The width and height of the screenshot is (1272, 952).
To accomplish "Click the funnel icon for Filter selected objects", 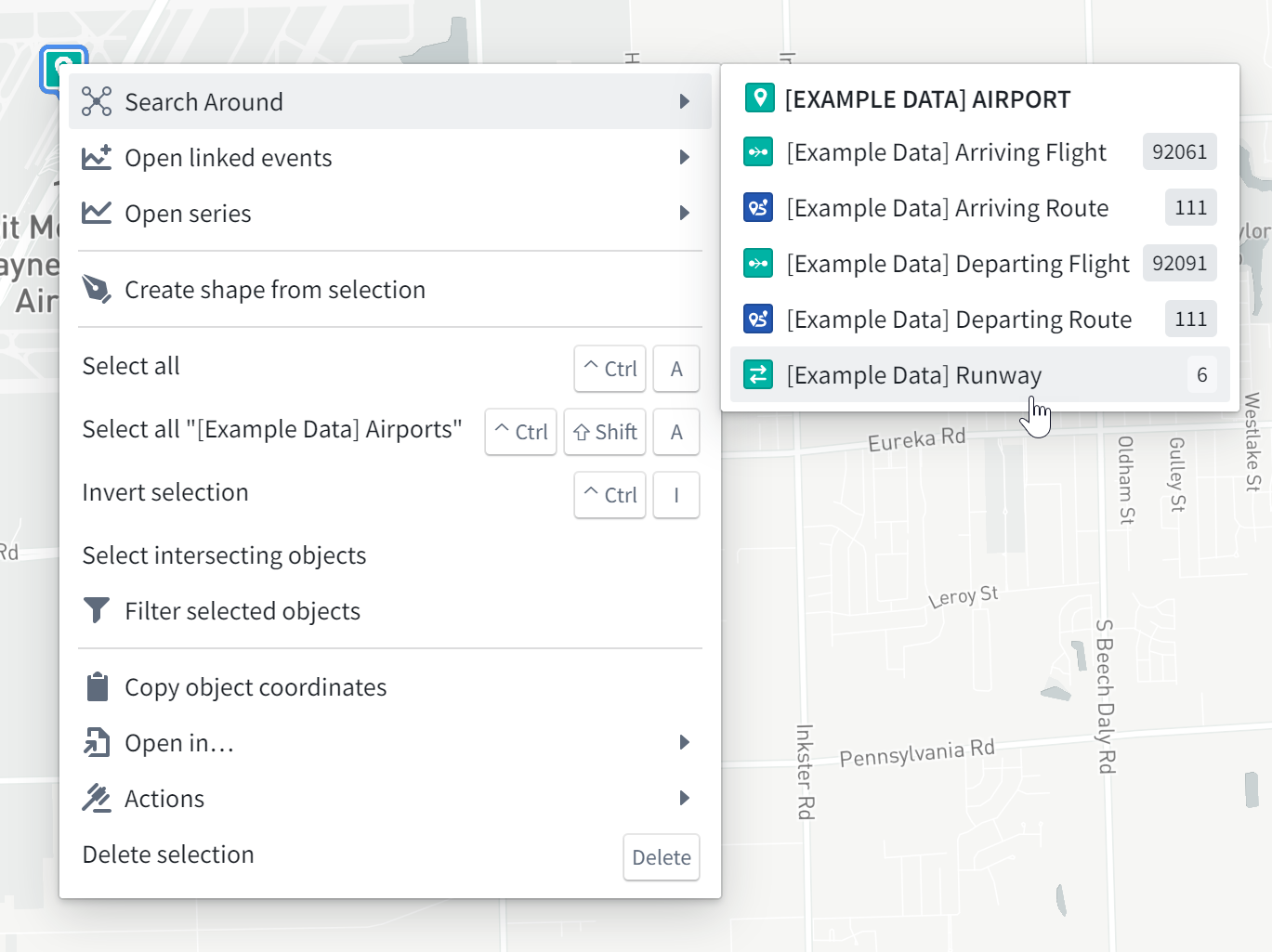I will pos(97,610).
